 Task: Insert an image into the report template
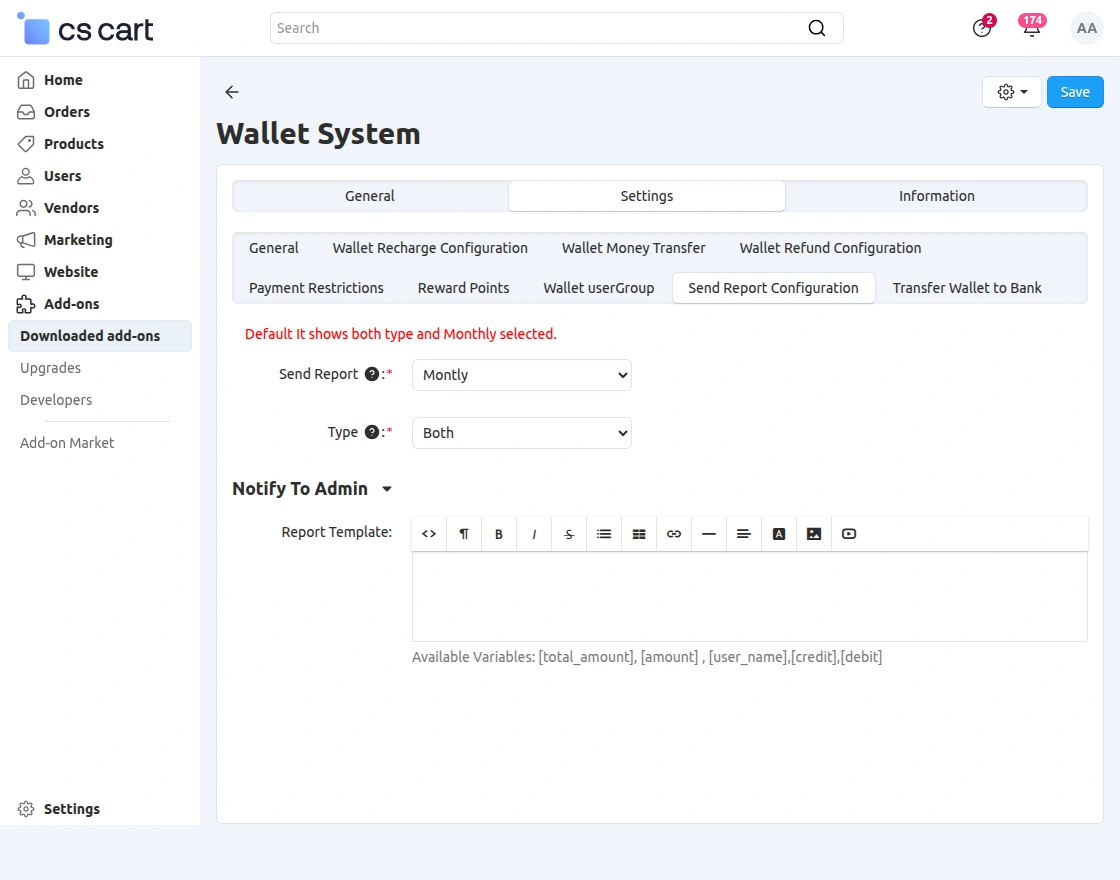(x=813, y=533)
